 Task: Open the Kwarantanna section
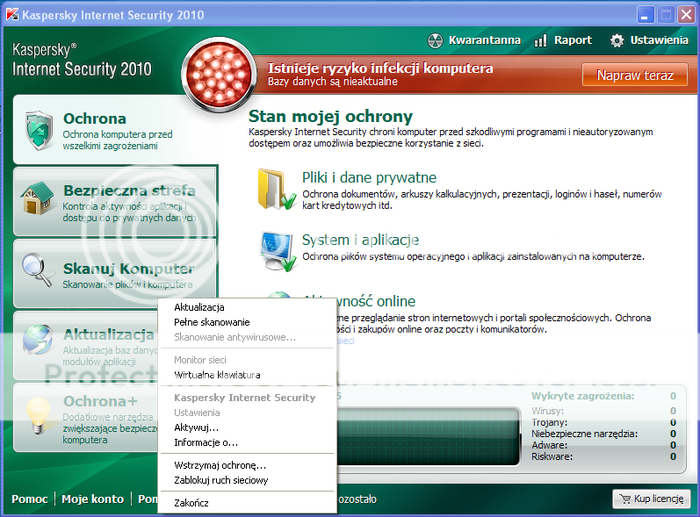tap(474, 41)
